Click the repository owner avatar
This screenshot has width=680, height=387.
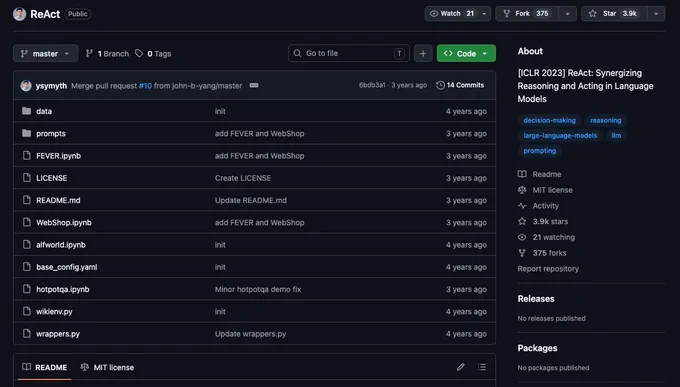coord(20,14)
